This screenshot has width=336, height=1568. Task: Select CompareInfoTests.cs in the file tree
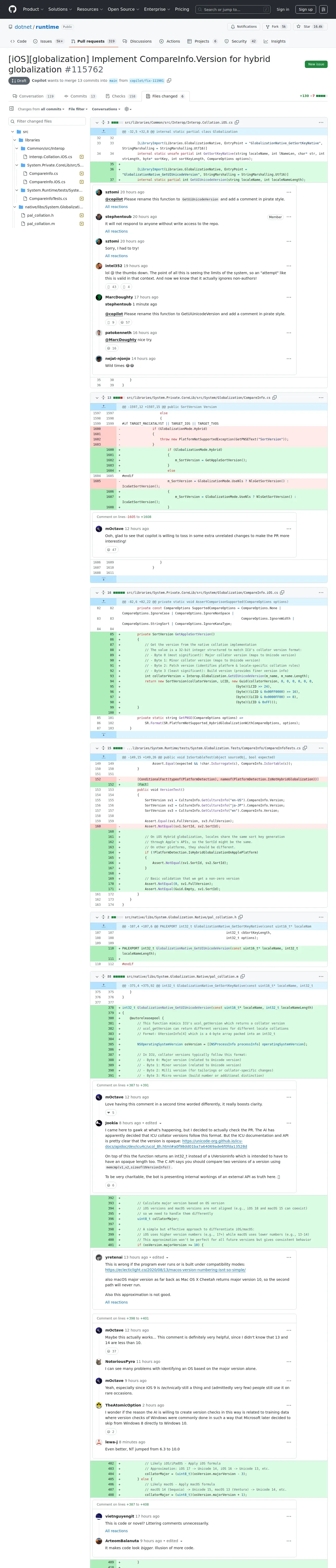click(x=48, y=198)
